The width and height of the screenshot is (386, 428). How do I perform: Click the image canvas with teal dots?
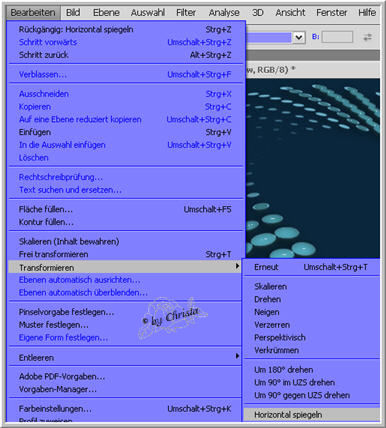click(x=313, y=168)
